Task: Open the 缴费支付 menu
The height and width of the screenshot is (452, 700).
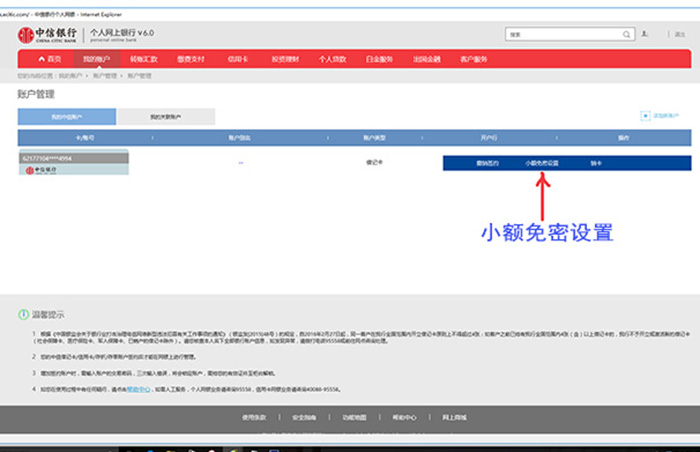Action: coord(191,60)
